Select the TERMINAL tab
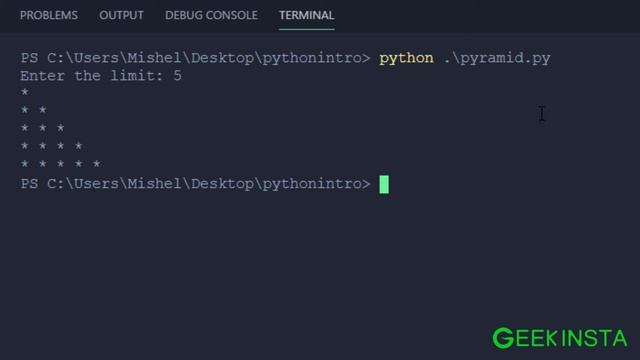 (307, 16)
